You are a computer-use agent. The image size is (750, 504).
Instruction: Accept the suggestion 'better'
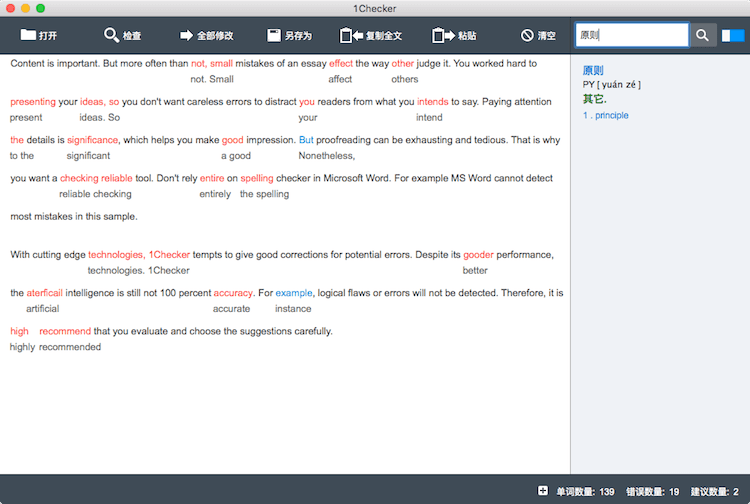point(475,270)
